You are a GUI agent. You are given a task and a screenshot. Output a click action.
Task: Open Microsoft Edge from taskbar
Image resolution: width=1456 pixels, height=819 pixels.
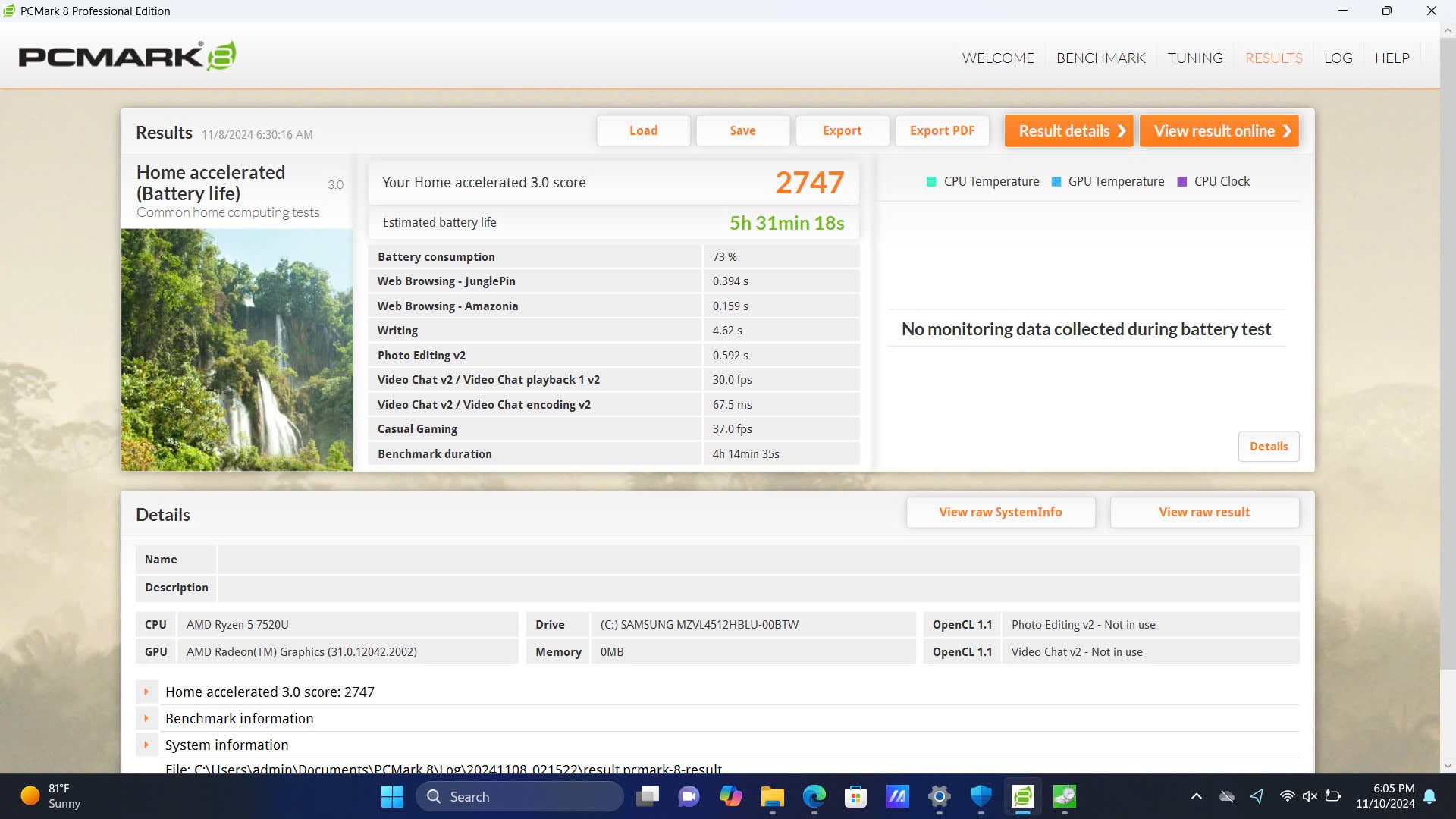(814, 796)
